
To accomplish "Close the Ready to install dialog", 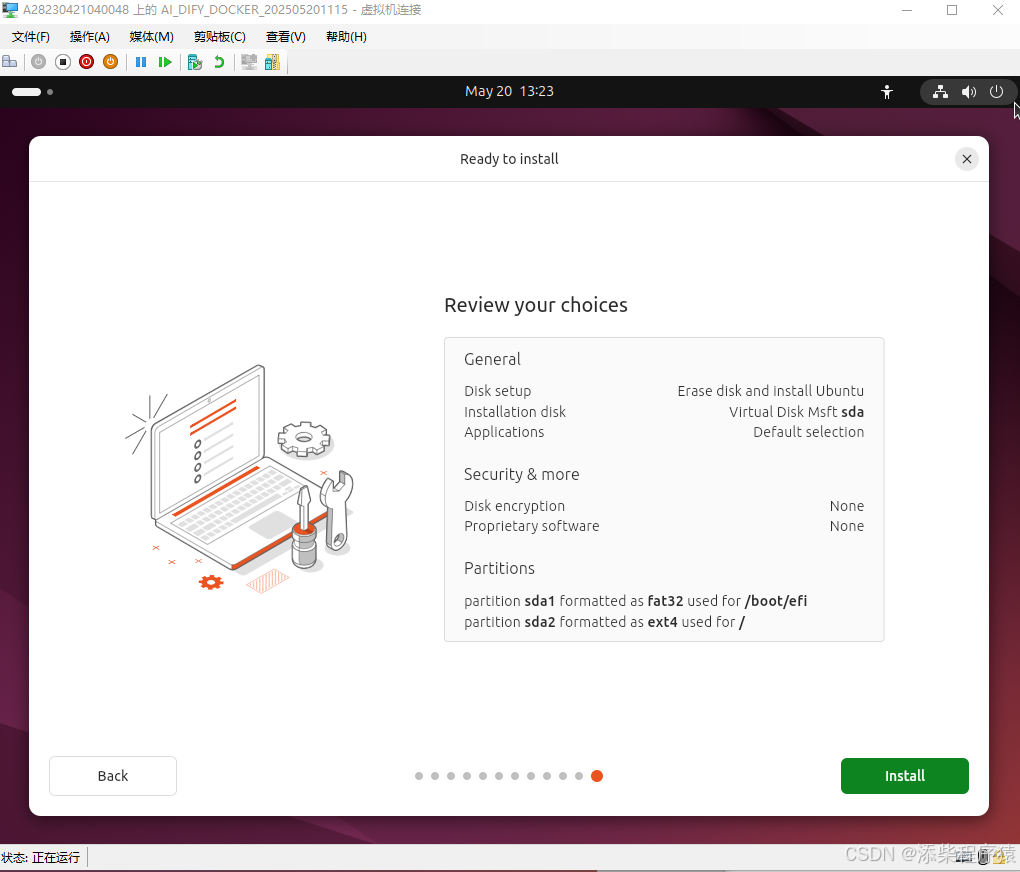I will click(x=967, y=159).
